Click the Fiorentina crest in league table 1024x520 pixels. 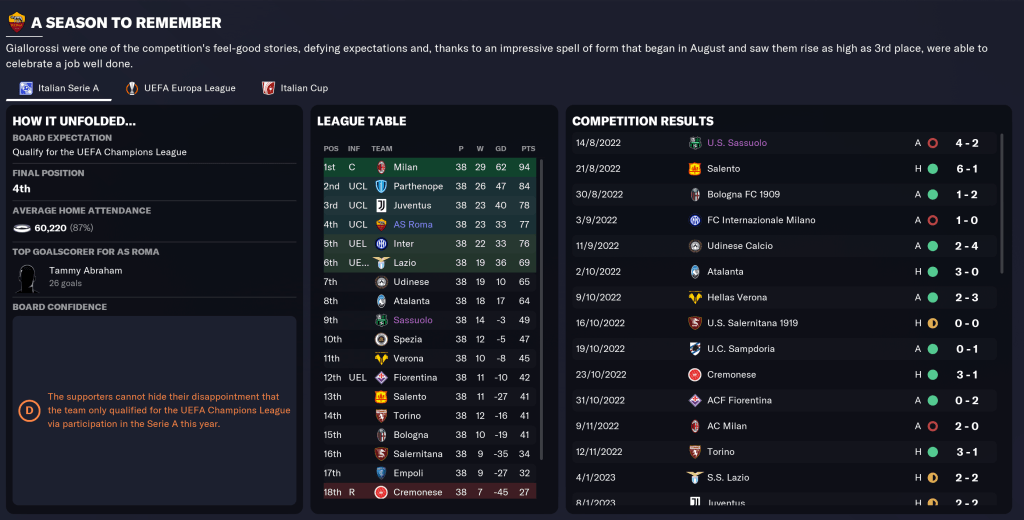pyautogui.click(x=381, y=378)
